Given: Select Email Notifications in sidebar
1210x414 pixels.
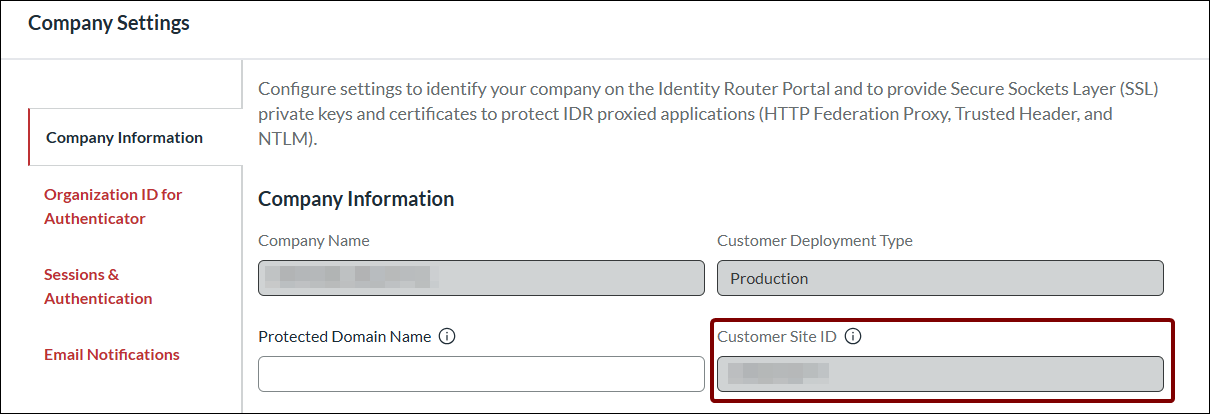Looking at the screenshot, I should pyautogui.click(x=112, y=355).
